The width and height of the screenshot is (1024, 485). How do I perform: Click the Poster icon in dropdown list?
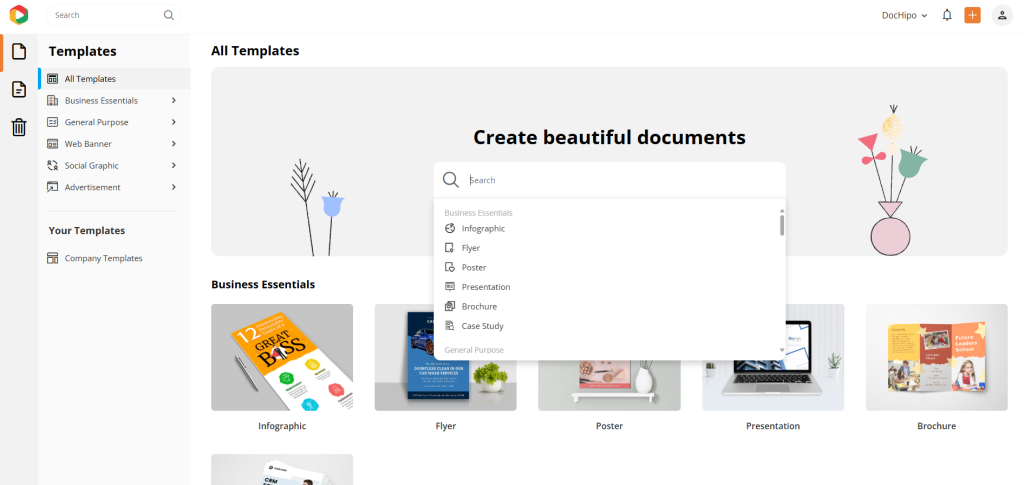pos(449,268)
